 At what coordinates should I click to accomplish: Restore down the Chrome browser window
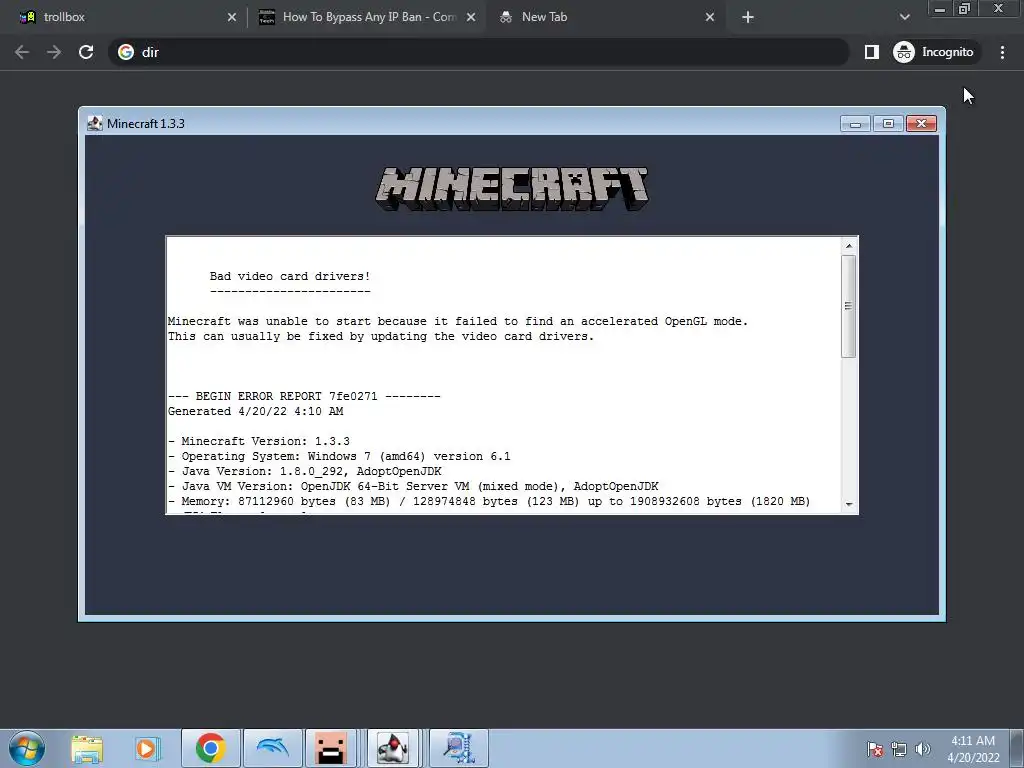point(965,8)
